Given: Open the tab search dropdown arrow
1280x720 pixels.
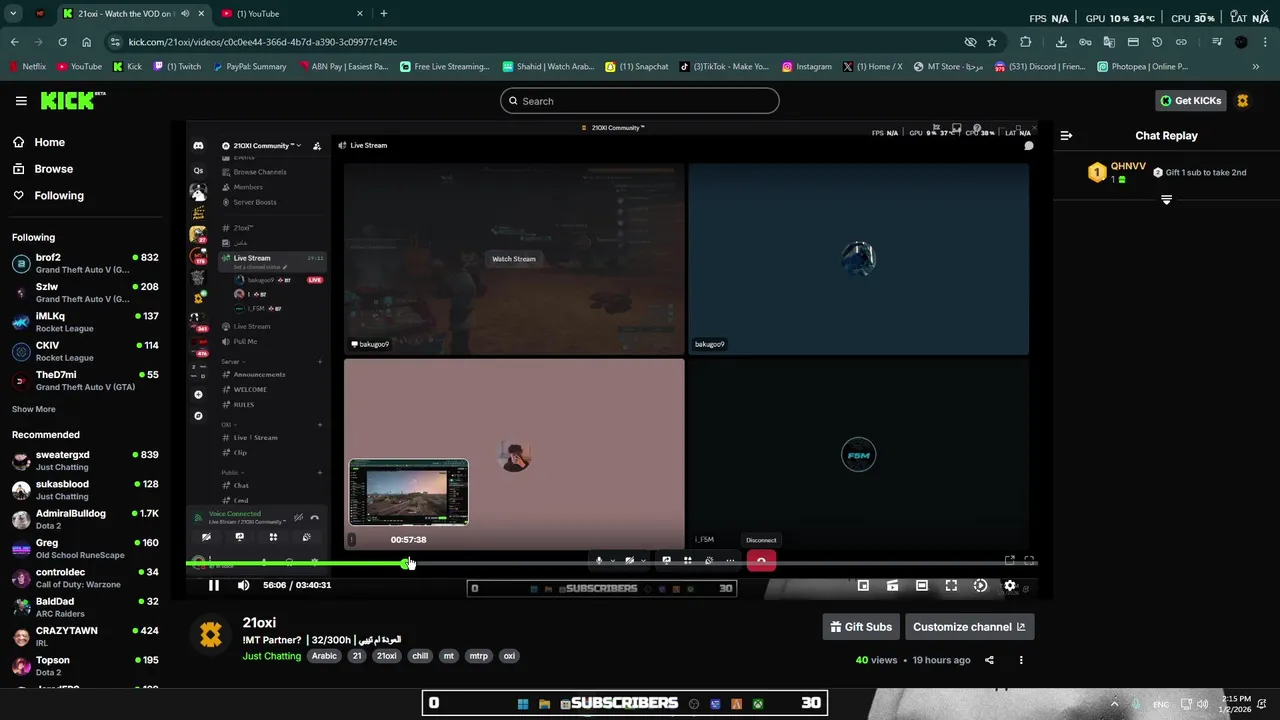Looking at the screenshot, I should pyautogui.click(x=13, y=14).
